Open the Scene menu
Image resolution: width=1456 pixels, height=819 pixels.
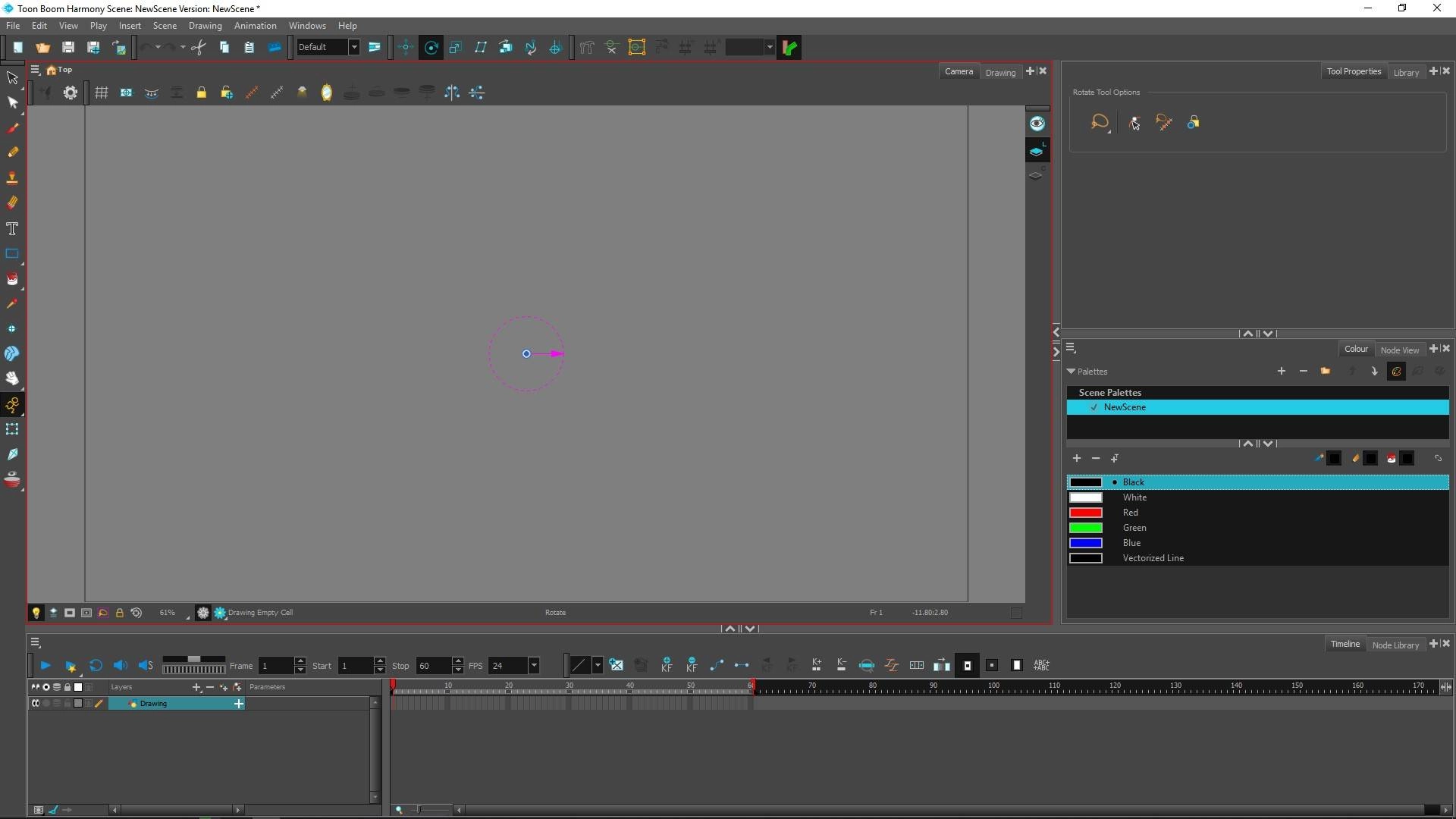[165, 26]
